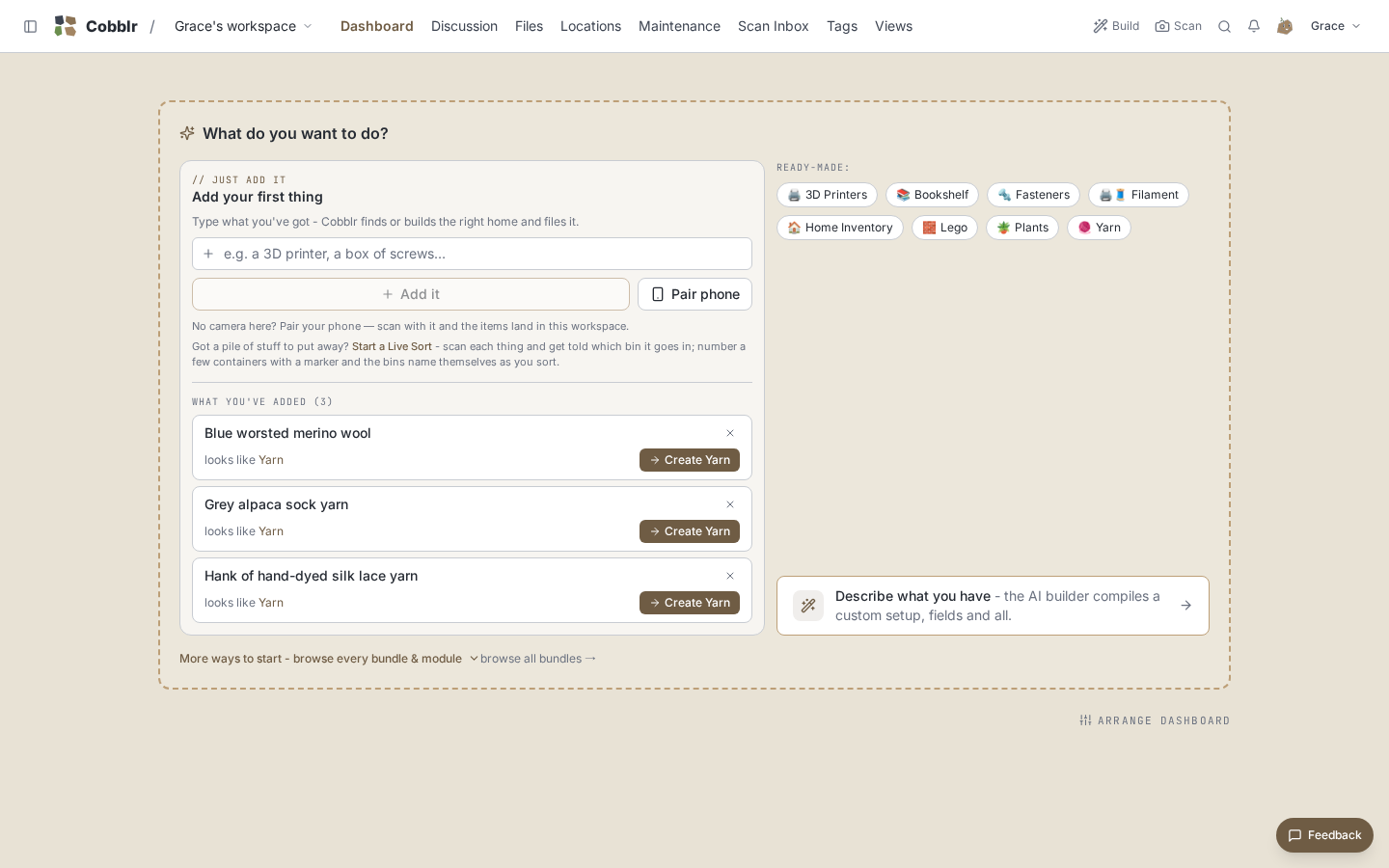Open the search magnifier icon
1389x868 pixels.
pyautogui.click(x=1224, y=26)
